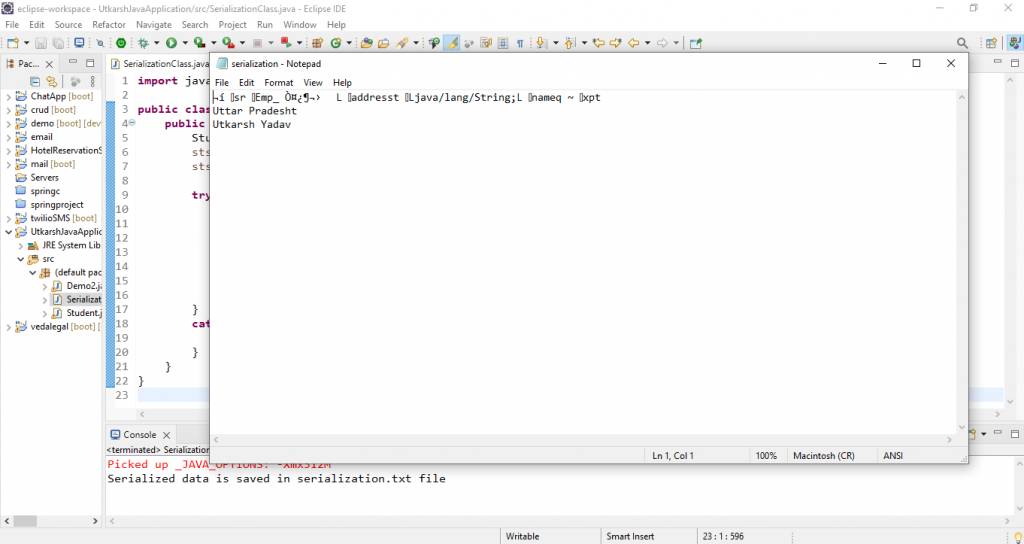
Task: Click the Notepad horizontal scrollbar right arrow
Action: click(x=948, y=440)
